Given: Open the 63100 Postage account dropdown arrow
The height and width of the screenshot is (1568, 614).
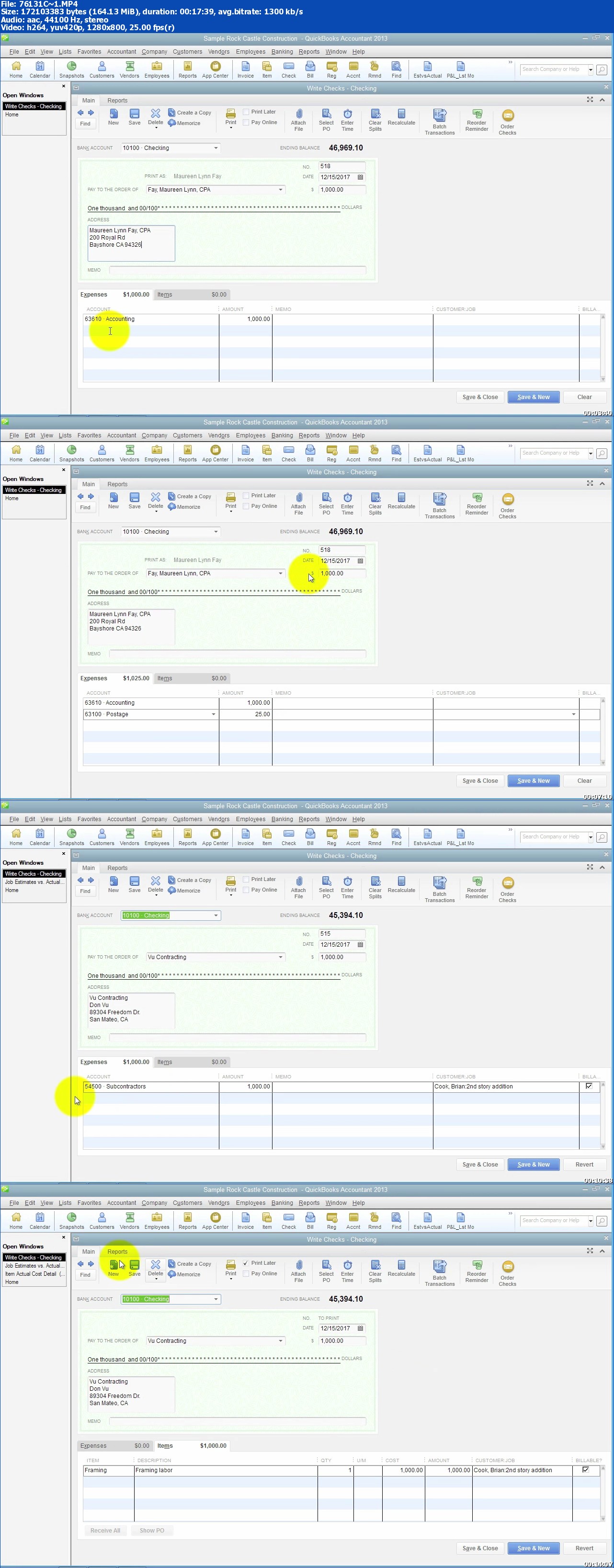Looking at the screenshot, I should (x=214, y=714).
